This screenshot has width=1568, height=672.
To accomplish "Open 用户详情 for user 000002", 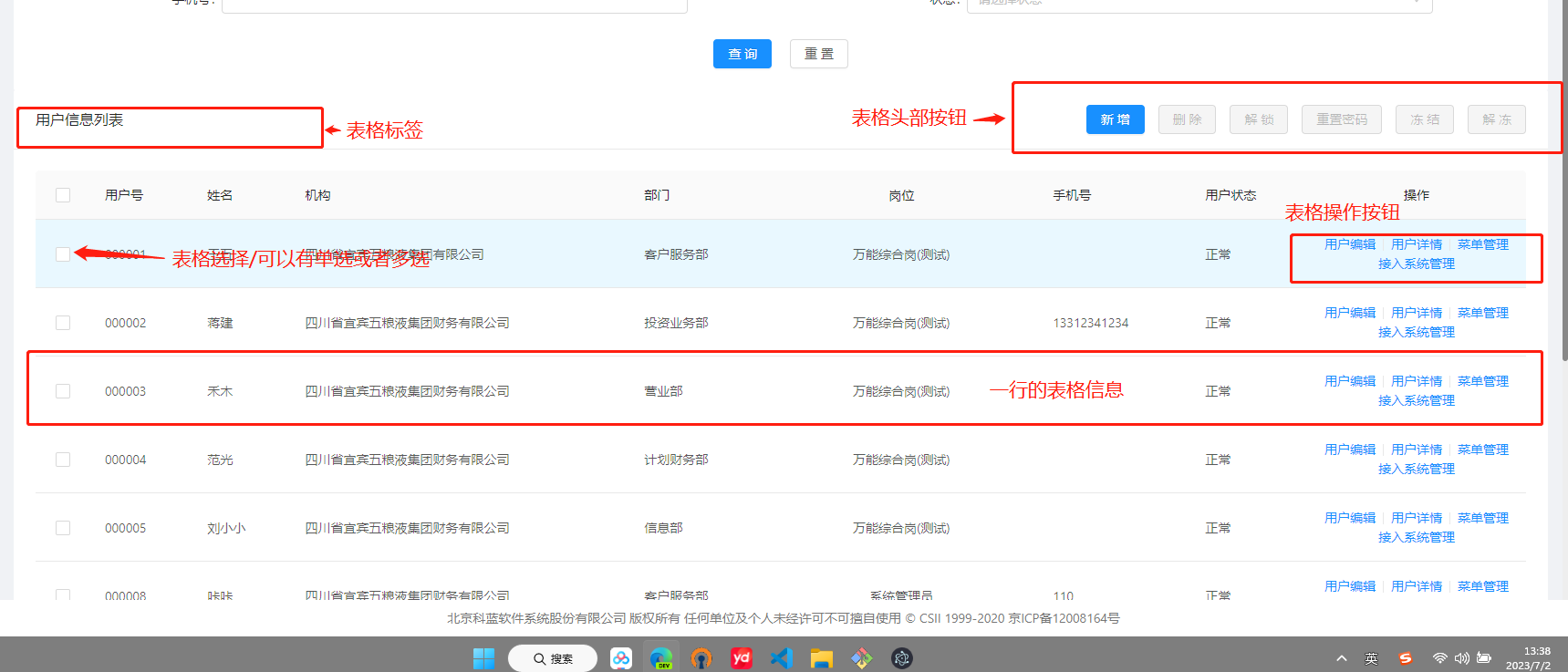I will click(1417, 313).
